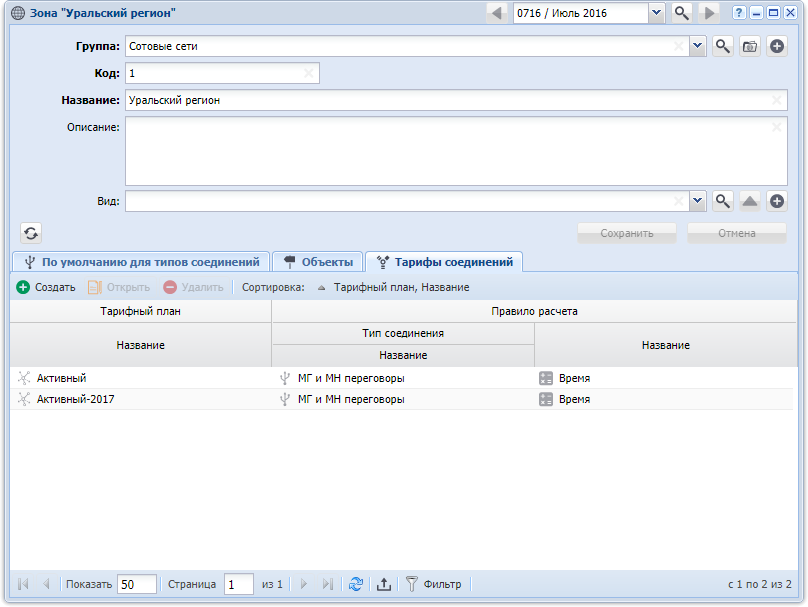The height and width of the screenshot is (607, 808).
Task: Select the Тарифы соединений tab
Action: (444, 262)
